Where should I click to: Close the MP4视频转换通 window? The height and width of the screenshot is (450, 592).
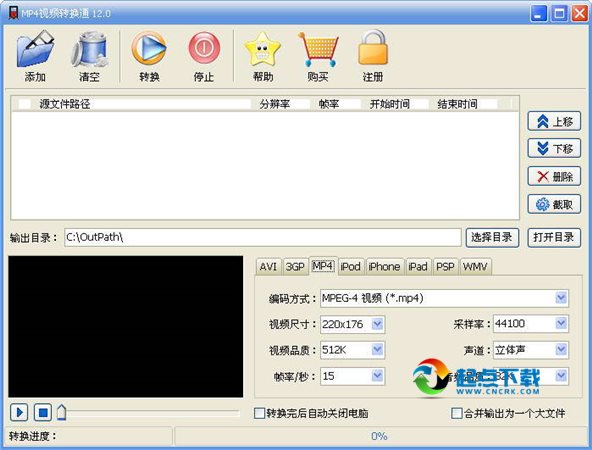click(x=580, y=14)
